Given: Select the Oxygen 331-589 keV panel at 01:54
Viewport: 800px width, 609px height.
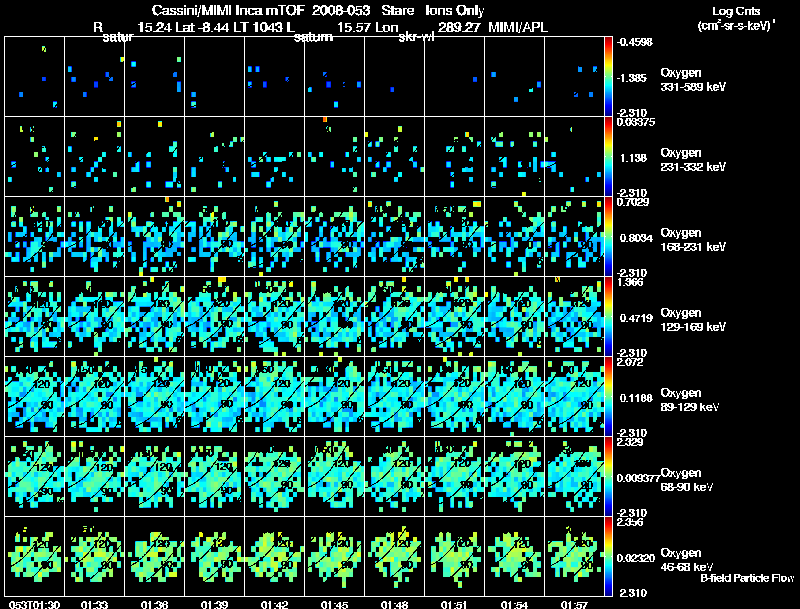Looking at the screenshot, I should pos(515,77).
